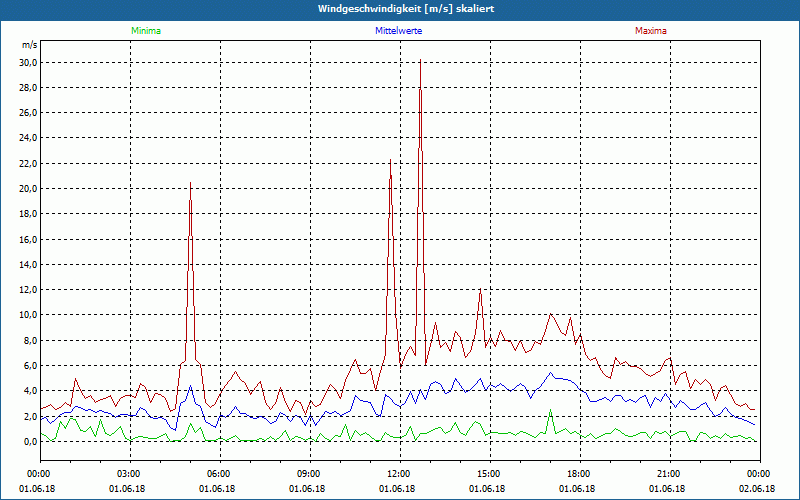Click the 20,0 y-axis value

point(29,189)
